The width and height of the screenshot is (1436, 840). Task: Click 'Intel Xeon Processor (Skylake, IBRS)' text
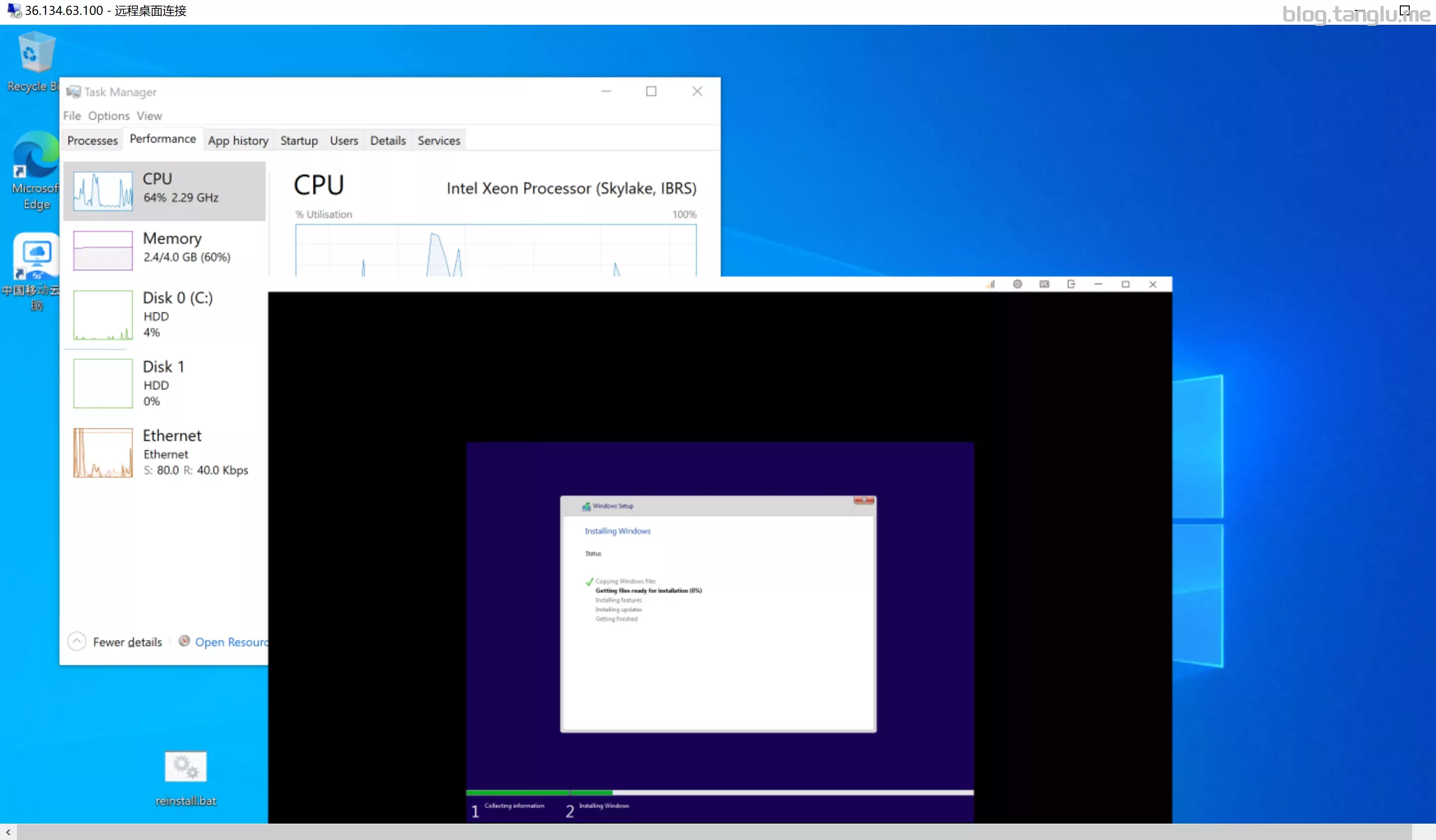click(572, 189)
